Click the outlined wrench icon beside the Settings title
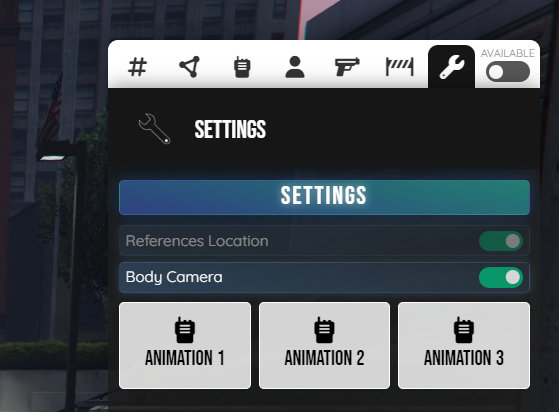The height and width of the screenshot is (412, 559). 154,129
